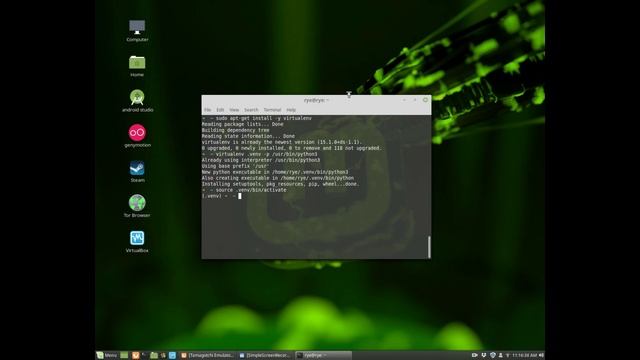Click the light blue panel launcher icon
Image resolution: width=640 pixels, height=360 pixels.
tap(173, 356)
